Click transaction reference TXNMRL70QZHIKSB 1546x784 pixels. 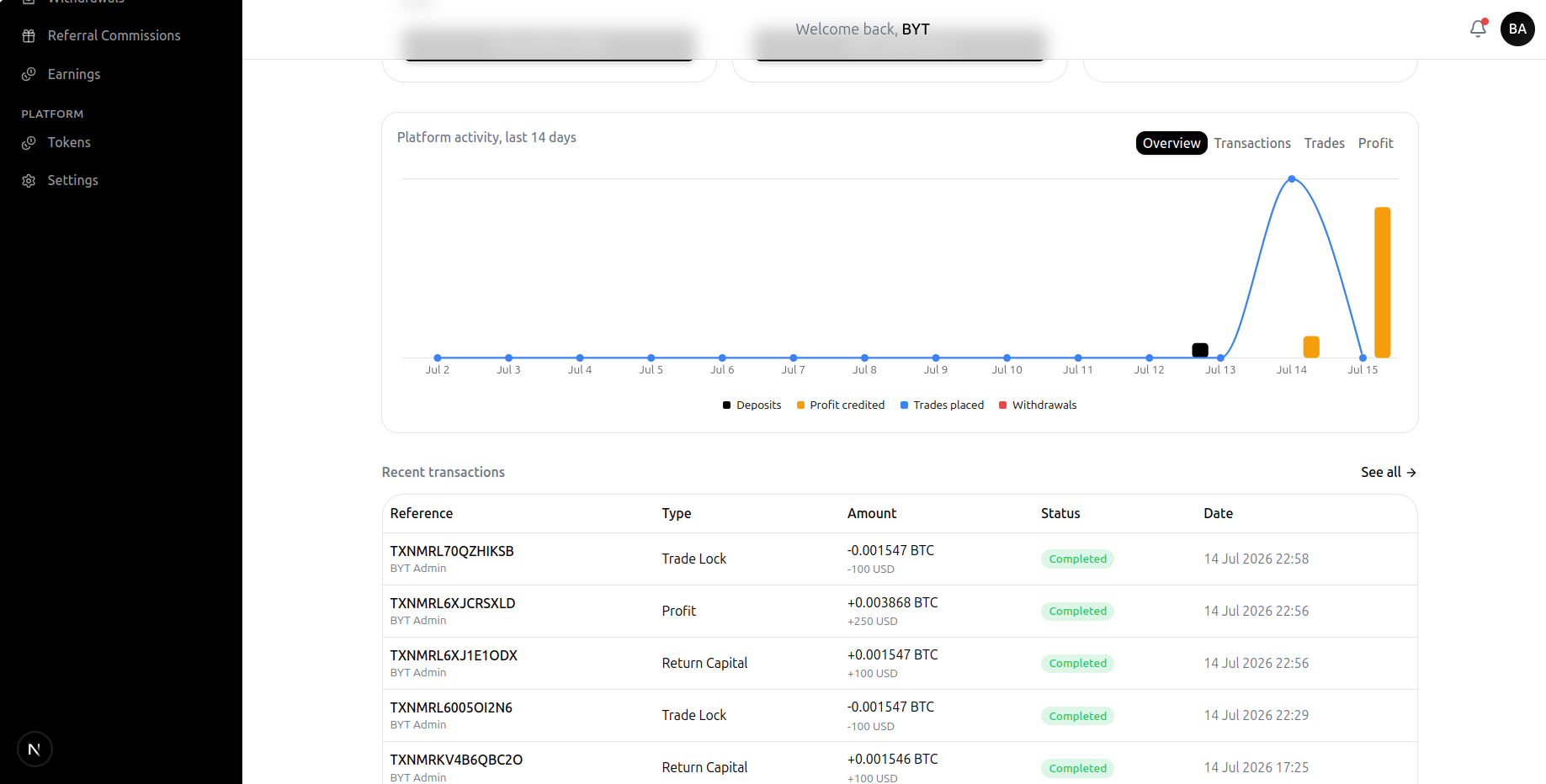pyautogui.click(x=452, y=551)
